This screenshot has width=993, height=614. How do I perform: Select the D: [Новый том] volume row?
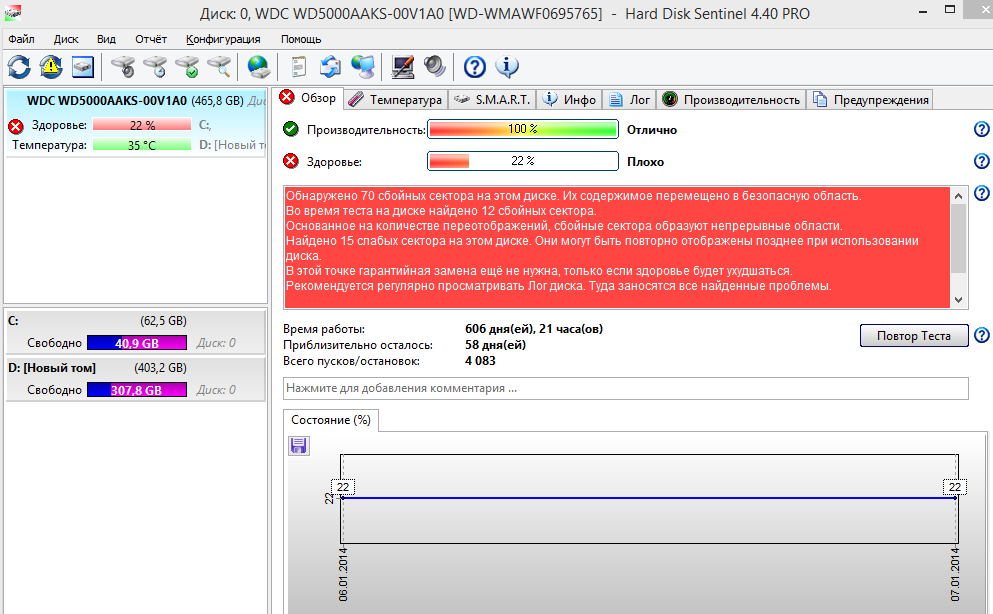pos(136,379)
